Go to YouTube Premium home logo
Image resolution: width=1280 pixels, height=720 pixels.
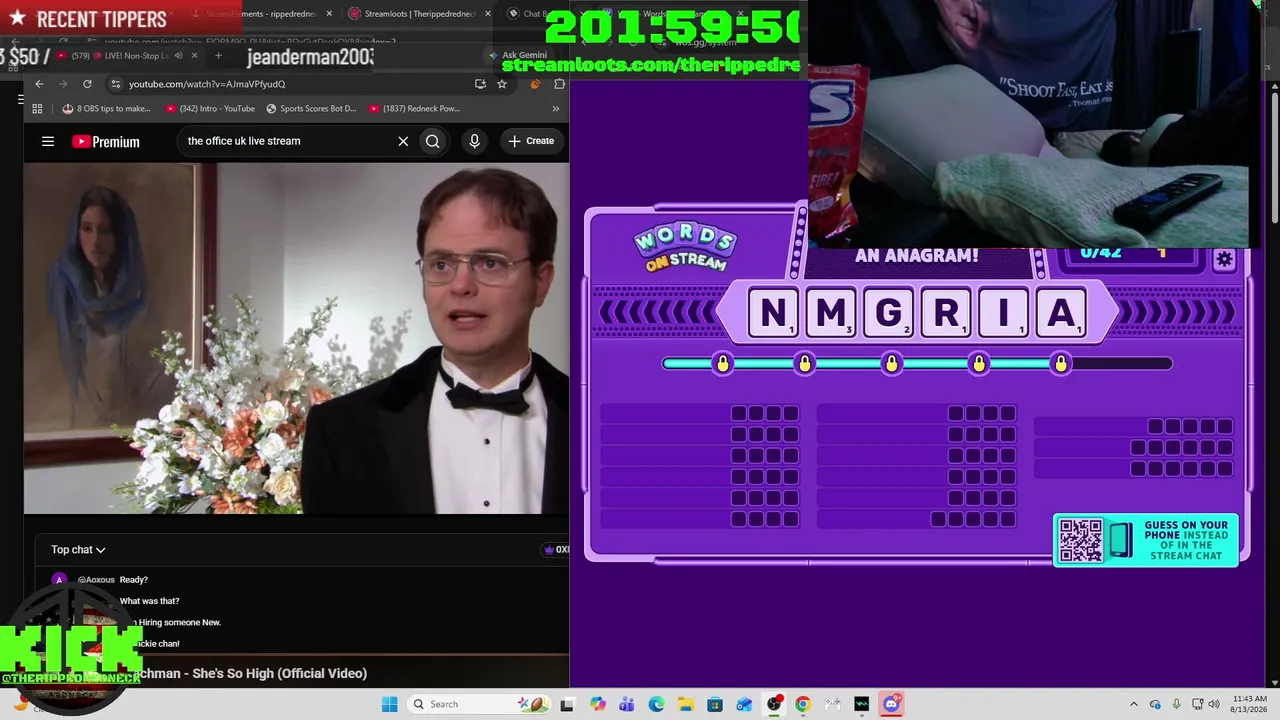[106, 141]
